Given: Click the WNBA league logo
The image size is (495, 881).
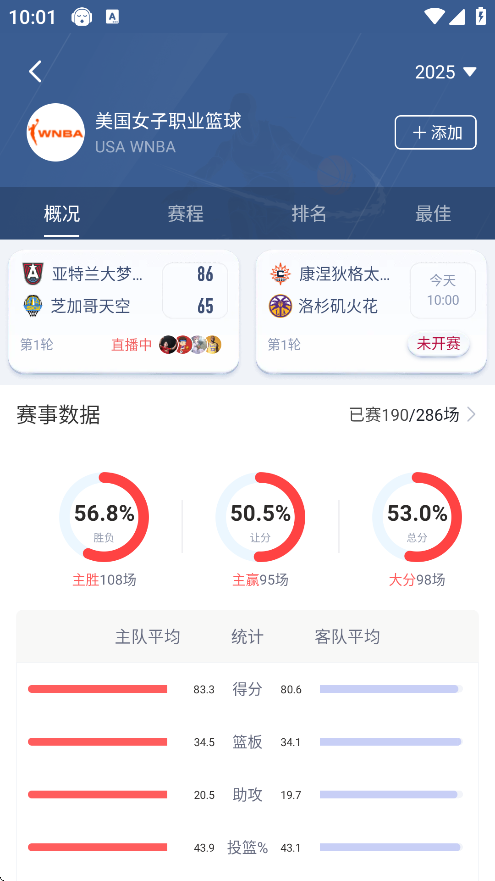Looking at the screenshot, I should (56, 133).
